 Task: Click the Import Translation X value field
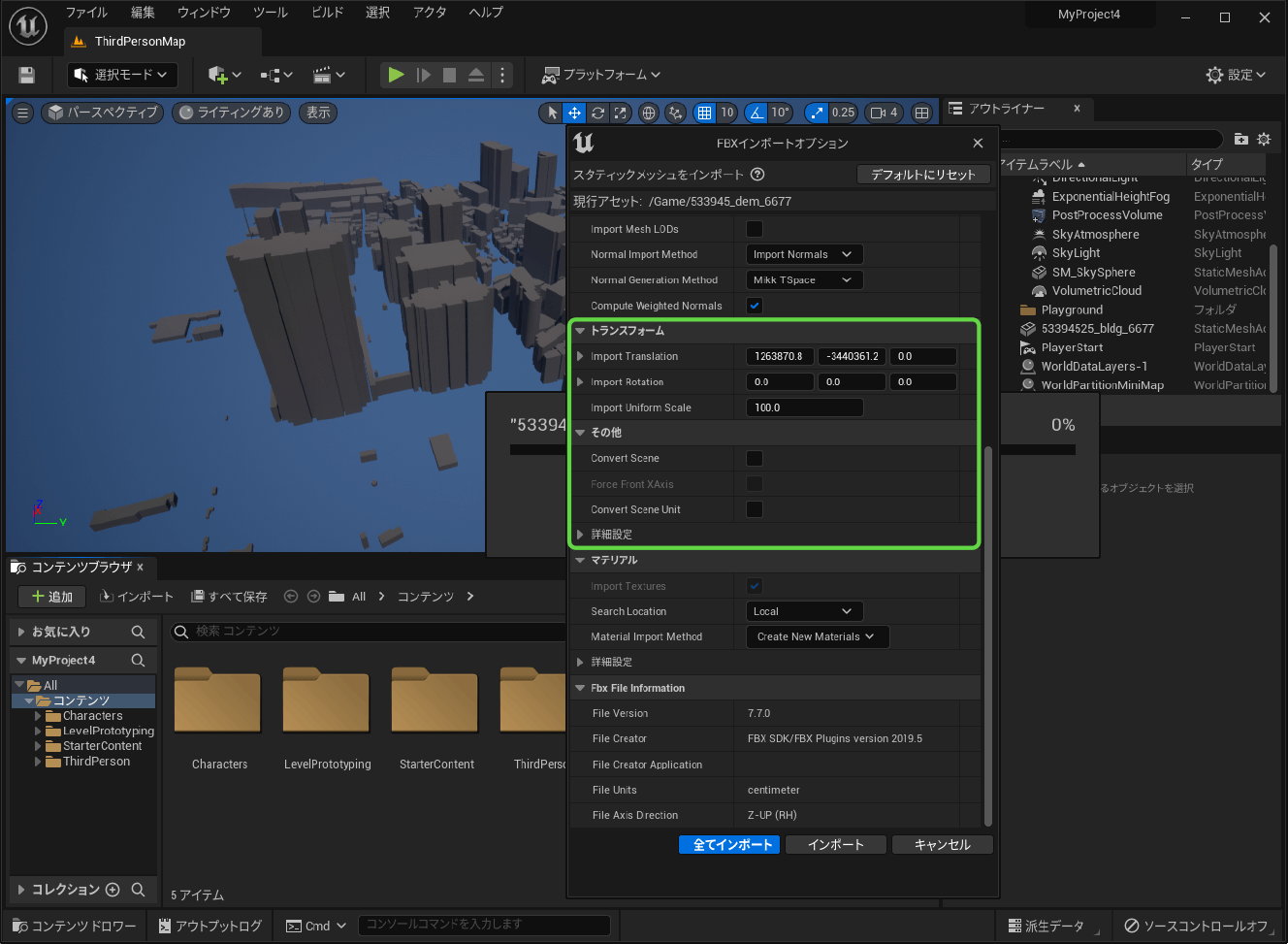pyautogui.click(x=780, y=356)
